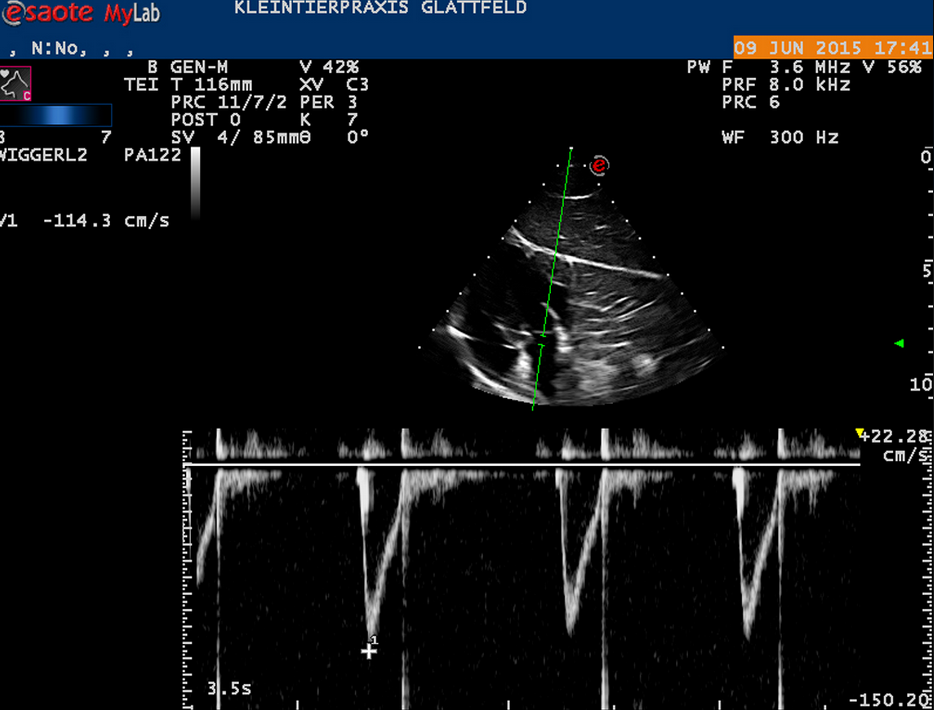
Task: Click the yellow triangle at +22.28 velocity scale
Action: (x=860, y=433)
